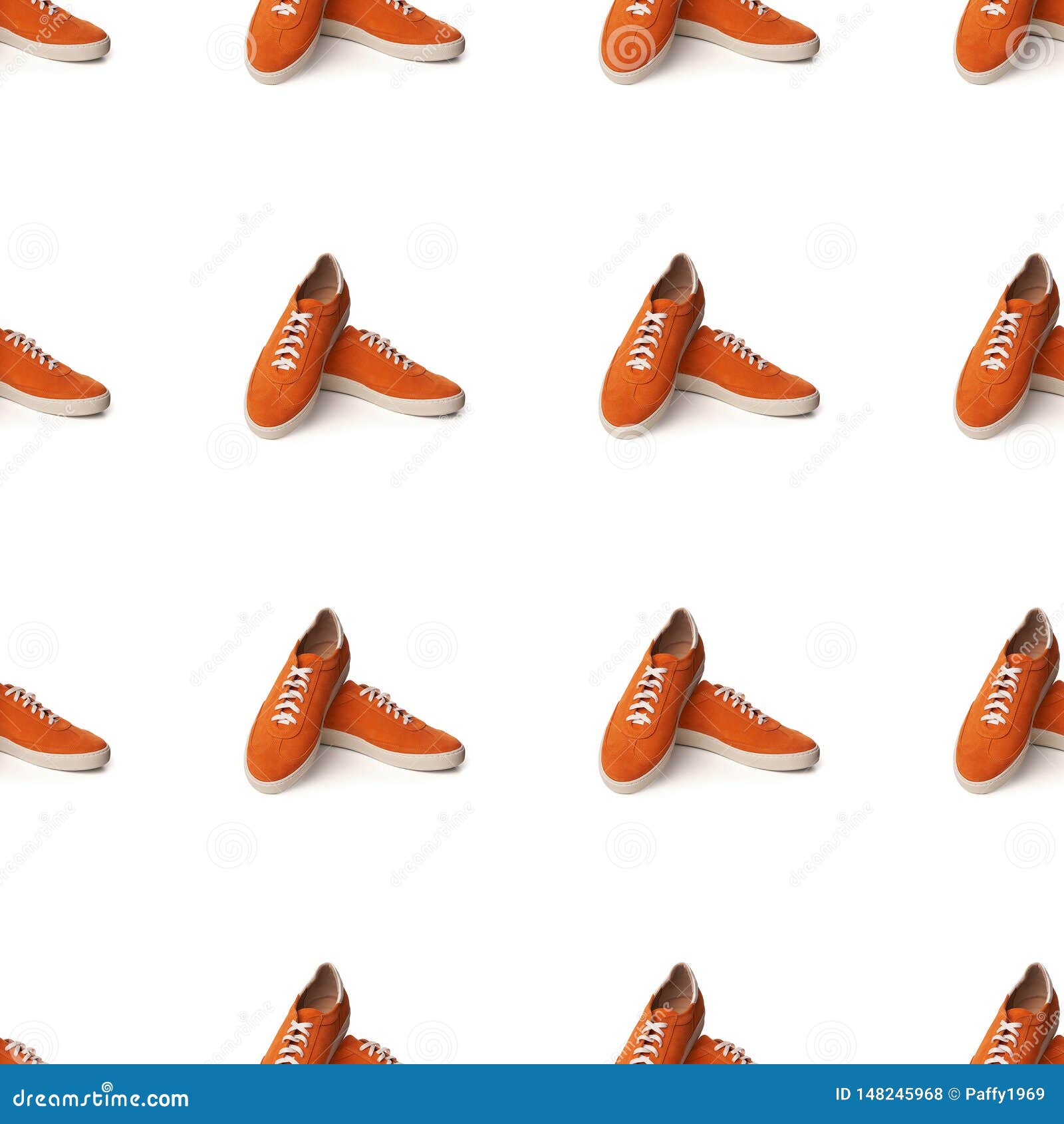The image size is (1064, 1124).
Task: Expand the image details footer bar
Action: [532, 1094]
